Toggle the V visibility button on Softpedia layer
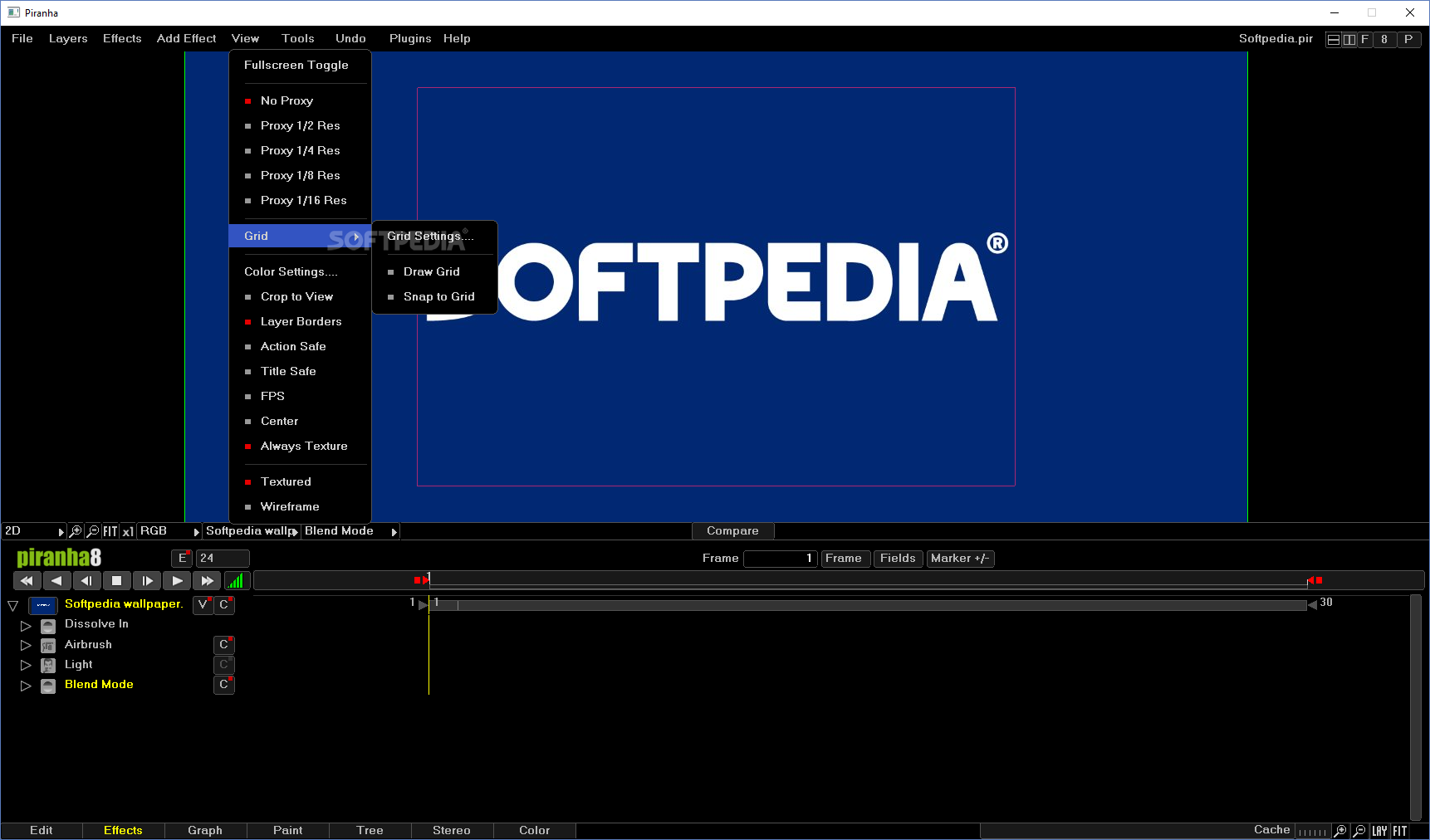1430x840 pixels. [203, 605]
